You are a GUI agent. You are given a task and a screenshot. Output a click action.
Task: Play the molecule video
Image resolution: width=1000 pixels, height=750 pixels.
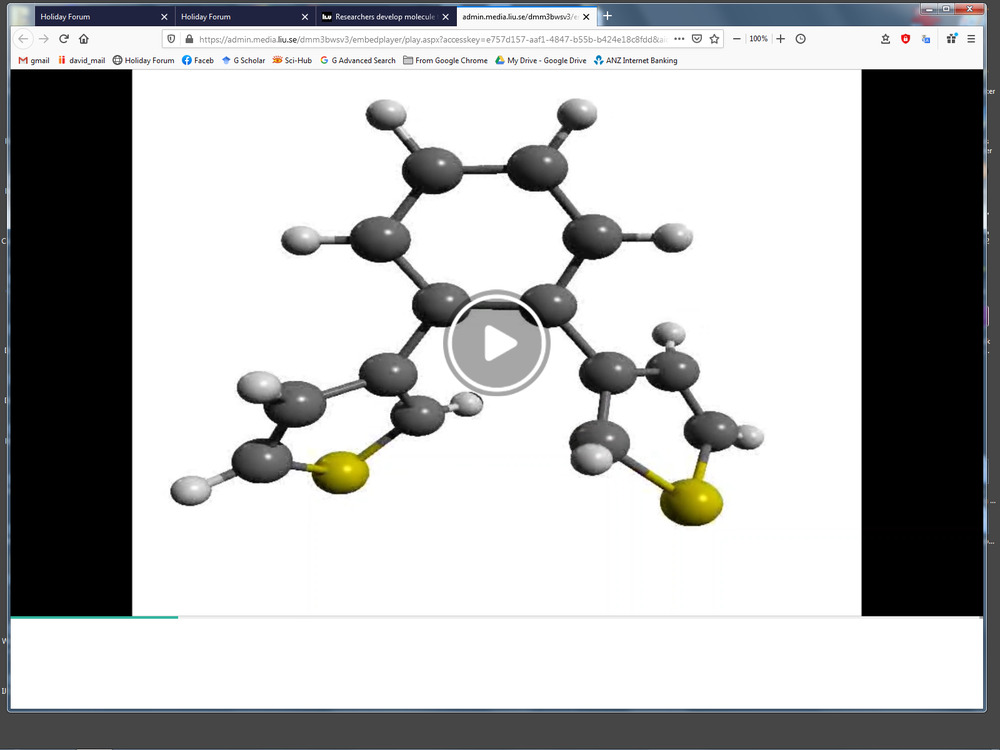496,344
